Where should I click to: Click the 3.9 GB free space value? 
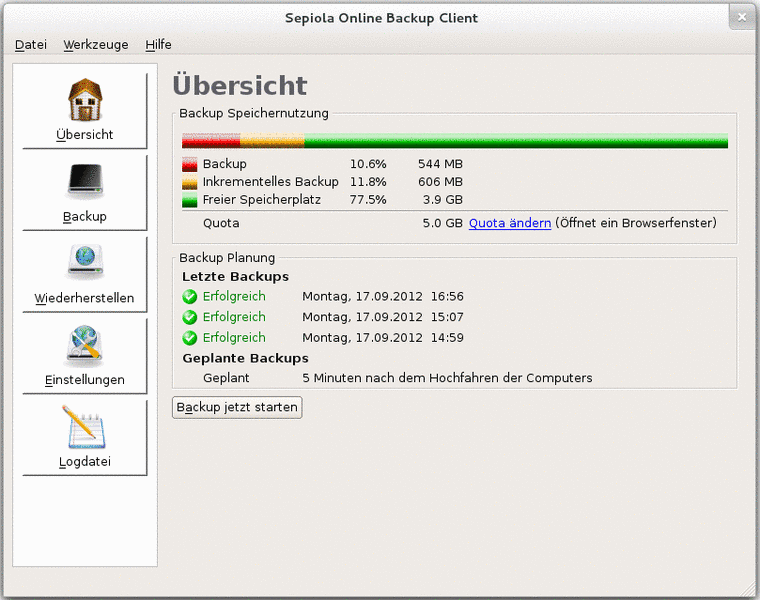pos(443,200)
